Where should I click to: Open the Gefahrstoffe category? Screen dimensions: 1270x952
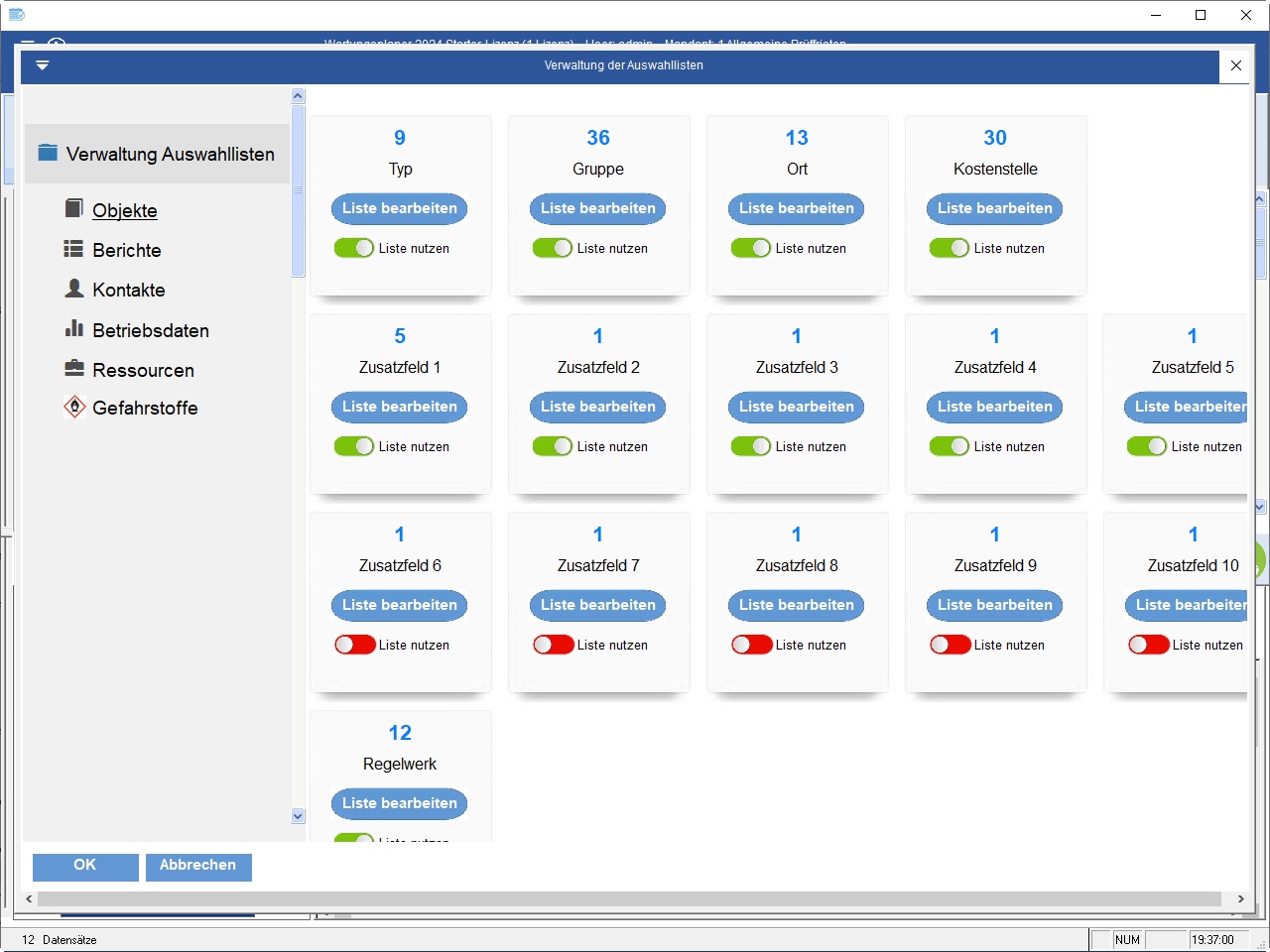(x=145, y=408)
